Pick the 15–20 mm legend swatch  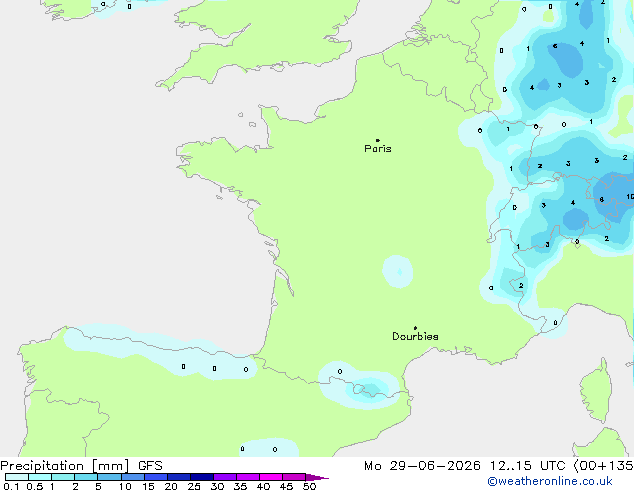156,477
